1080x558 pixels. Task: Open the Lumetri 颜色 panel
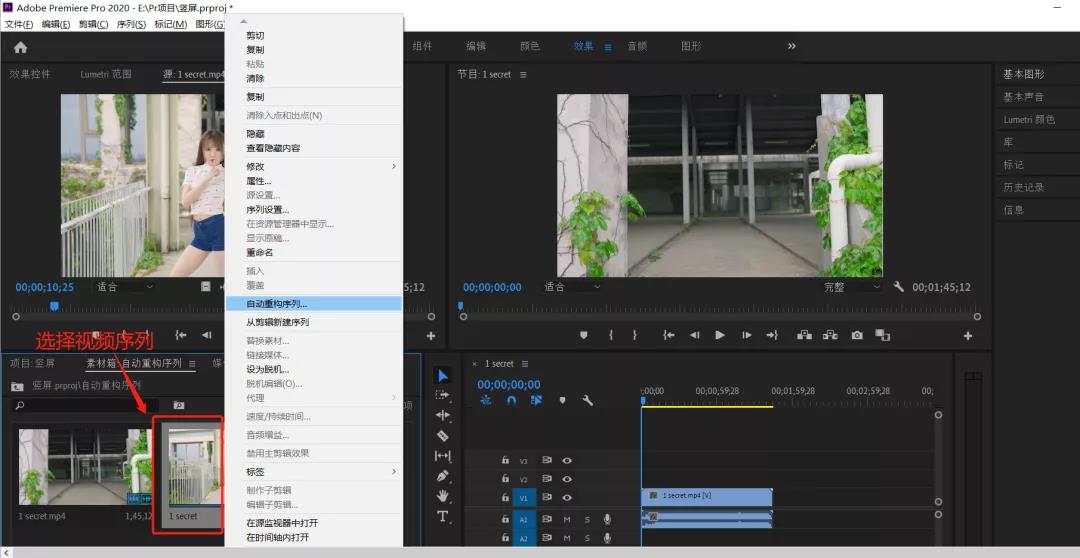[x=1028, y=119]
